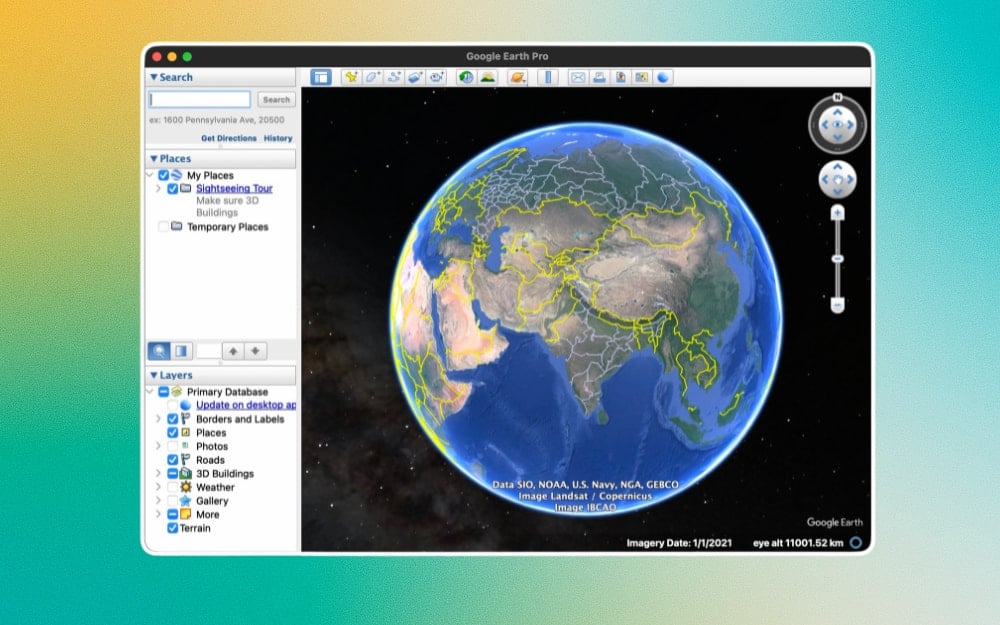Click the Save Image toolbar icon
Image resolution: width=1000 pixels, height=625 pixels.
point(621,77)
